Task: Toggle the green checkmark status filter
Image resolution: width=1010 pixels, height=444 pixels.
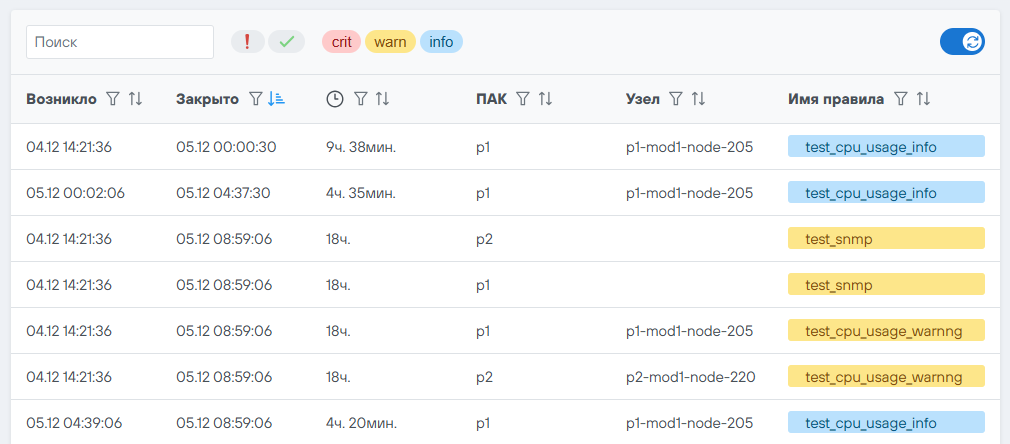Action: [286, 41]
